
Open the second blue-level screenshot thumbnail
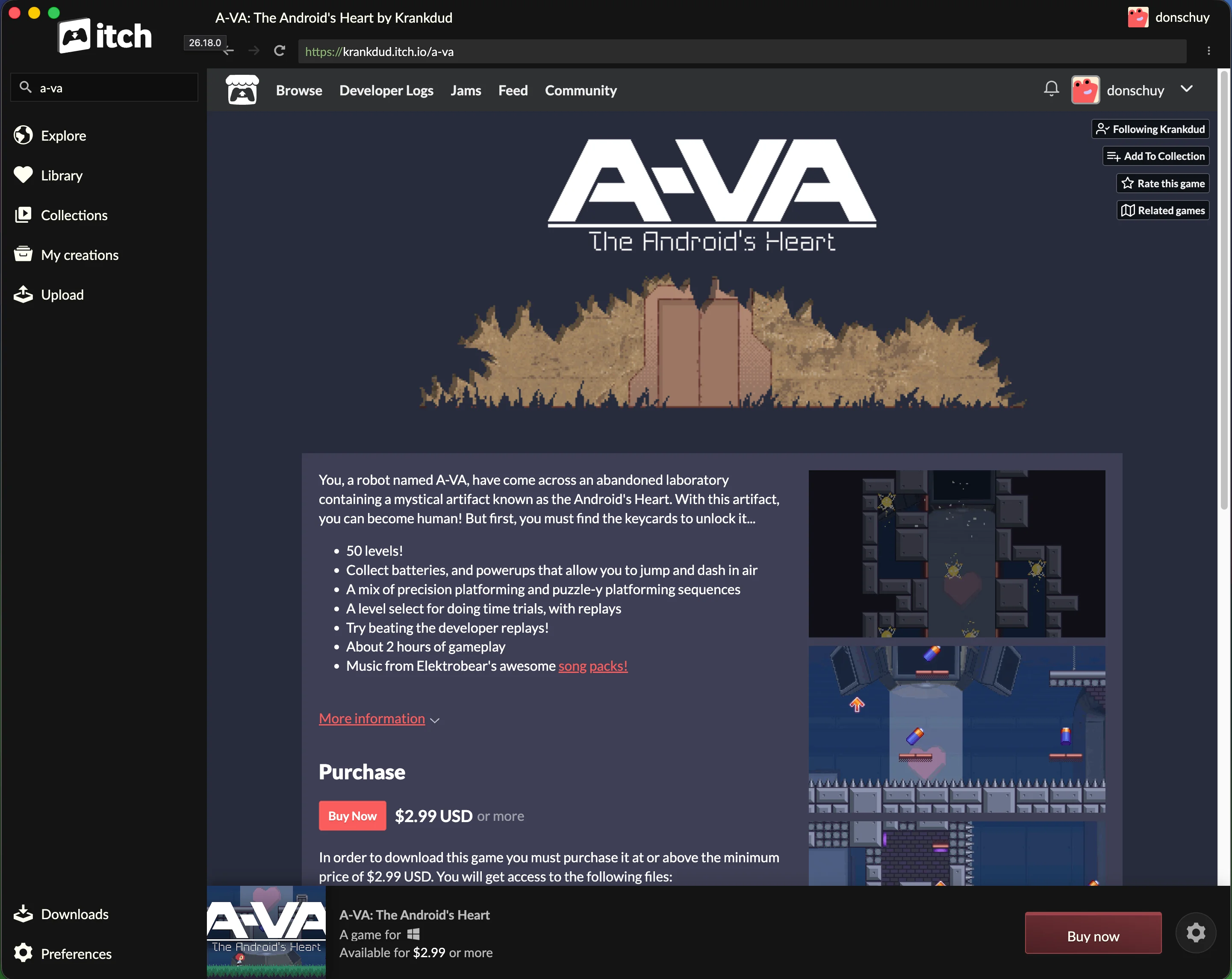(x=957, y=729)
